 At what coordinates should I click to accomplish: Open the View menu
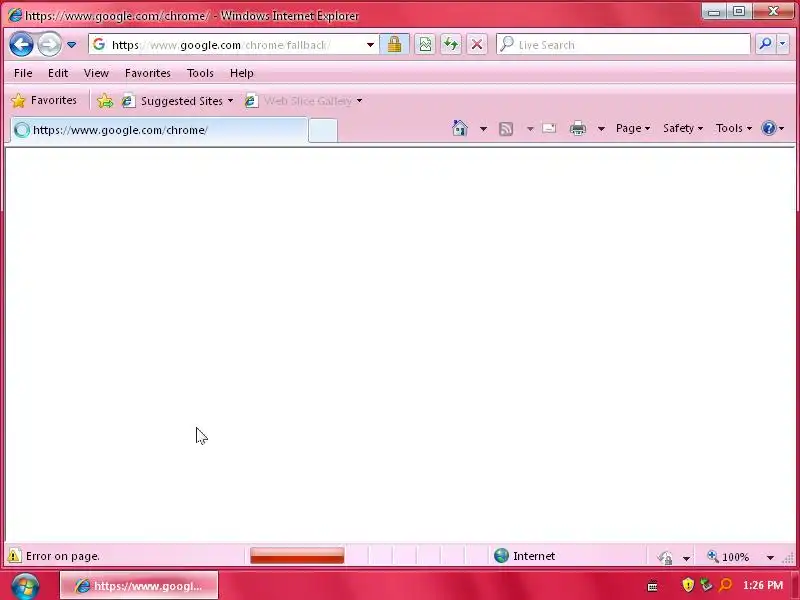click(96, 73)
